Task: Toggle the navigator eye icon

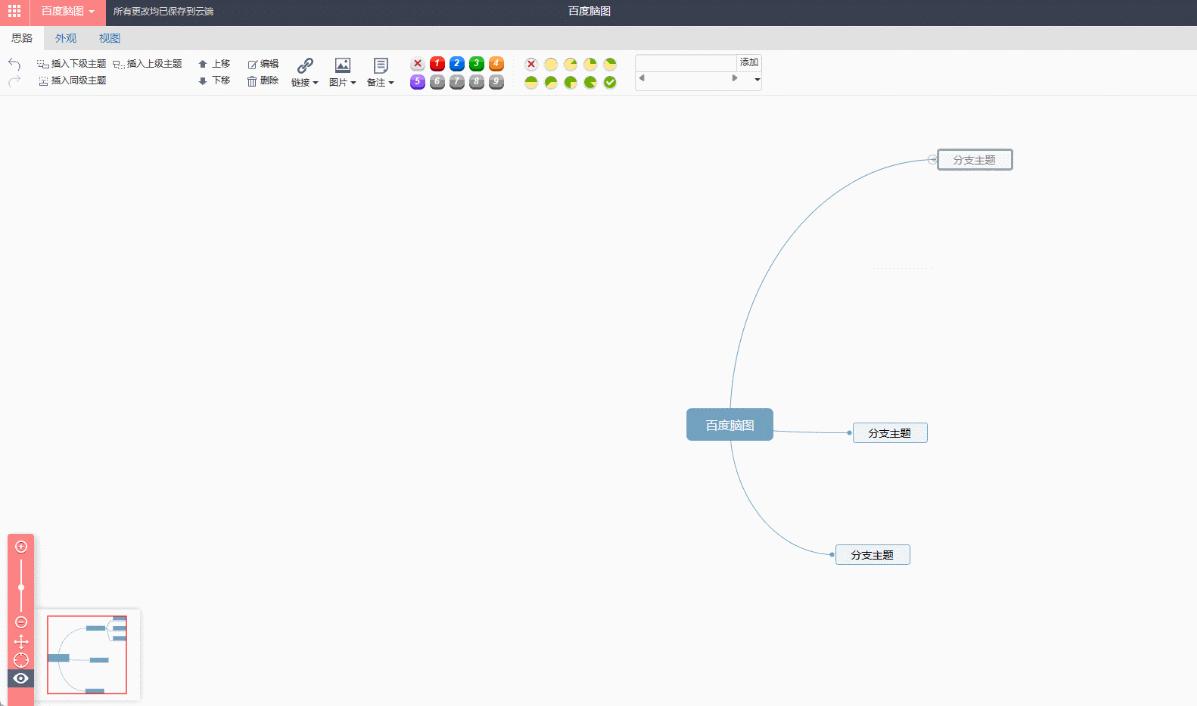Action: tap(21, 679)
